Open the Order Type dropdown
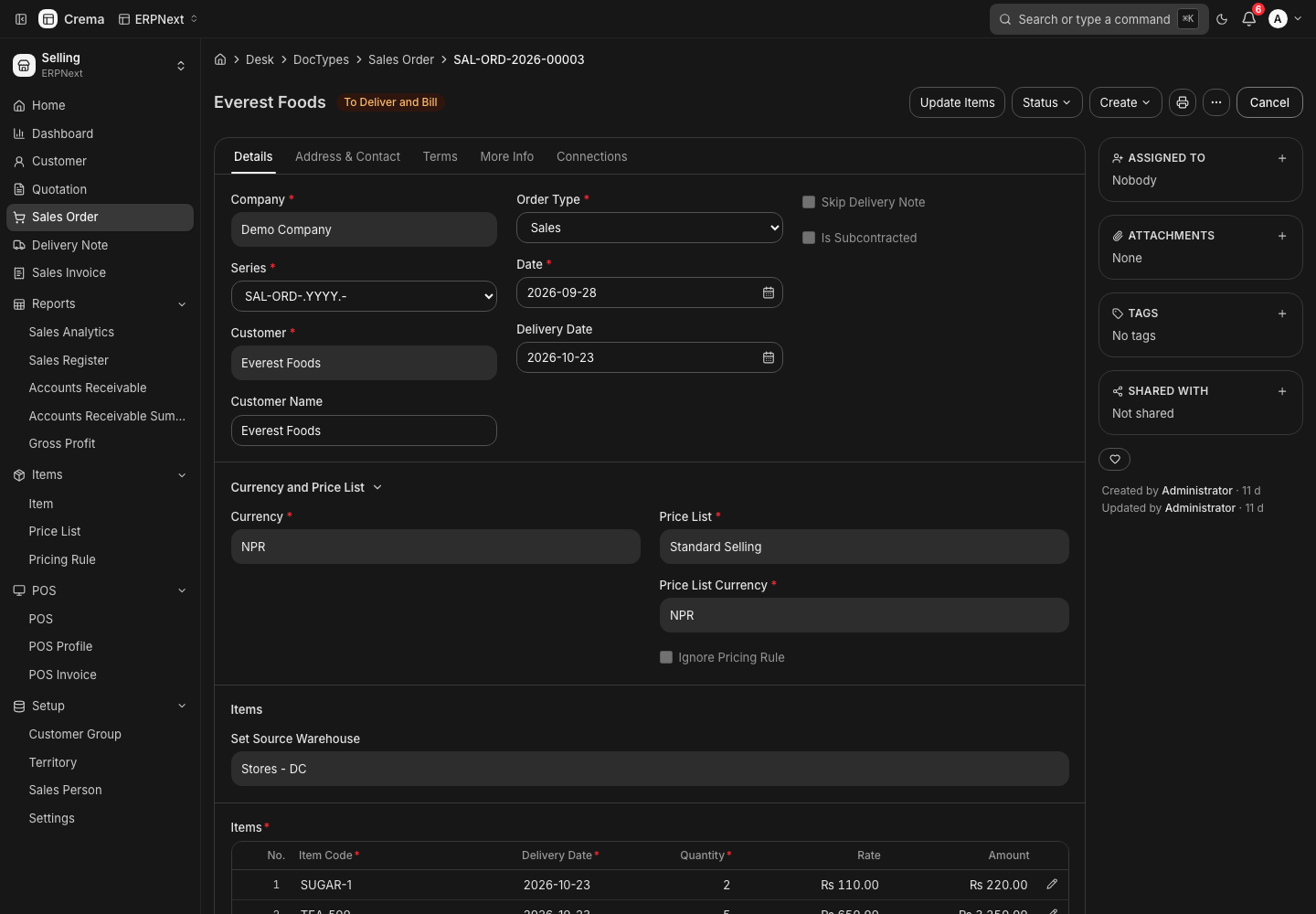The image size is (1316, 914). pyautogui.click(x=650, y=228)
